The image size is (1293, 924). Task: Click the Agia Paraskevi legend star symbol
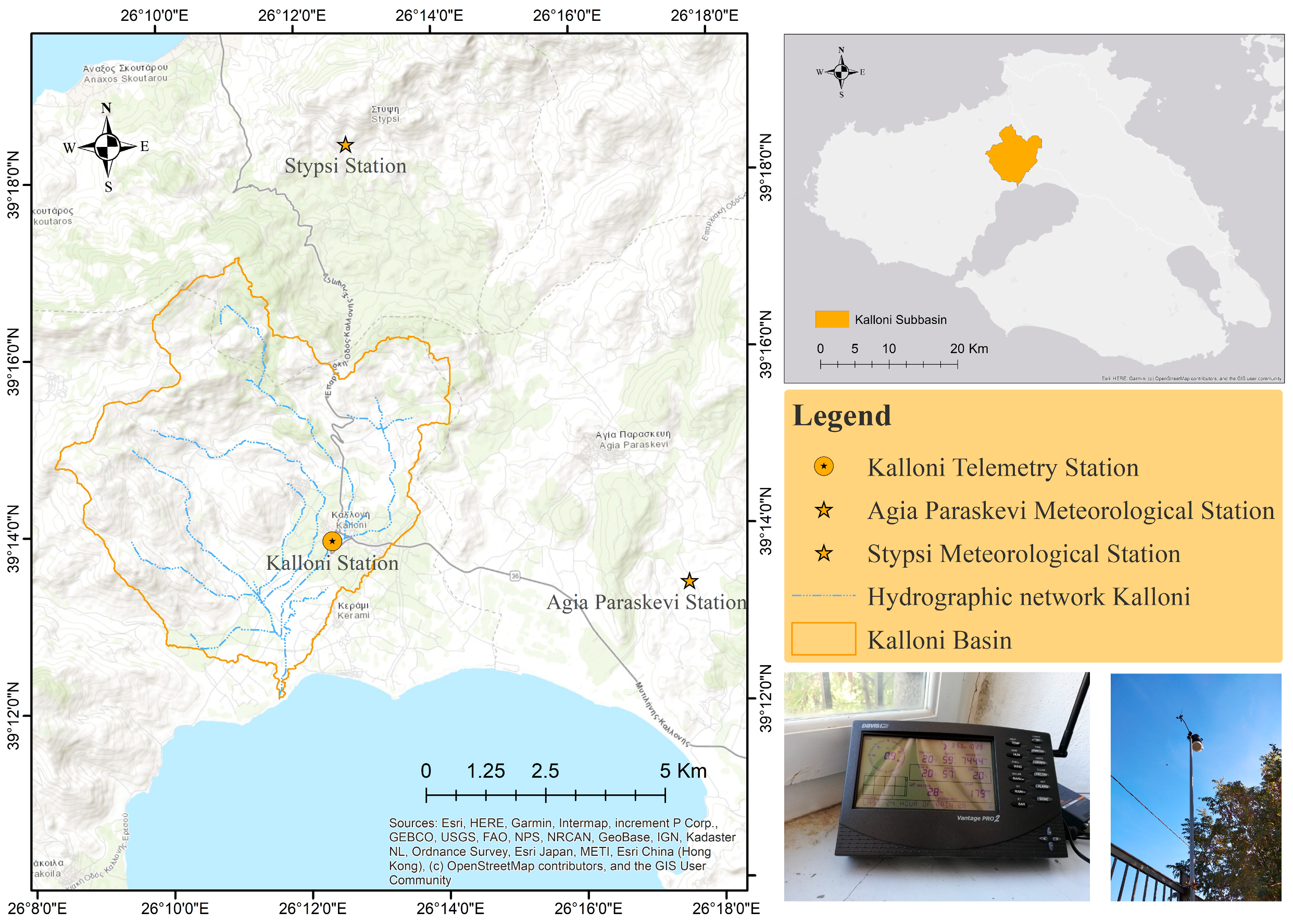pyautogui.click(x=824, y=510)
